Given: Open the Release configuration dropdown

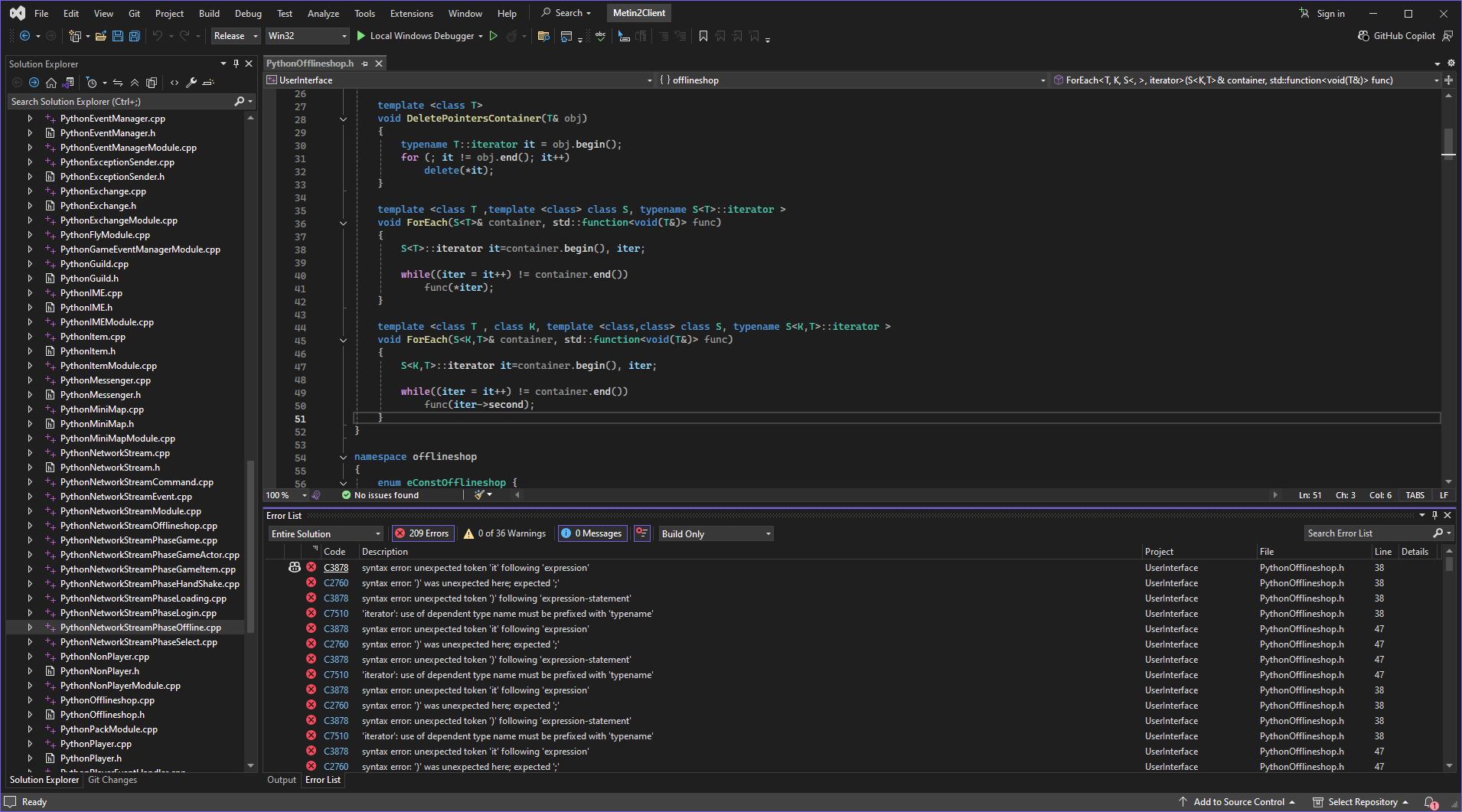Looking at the screenshot, I should [x=236, y=36].
